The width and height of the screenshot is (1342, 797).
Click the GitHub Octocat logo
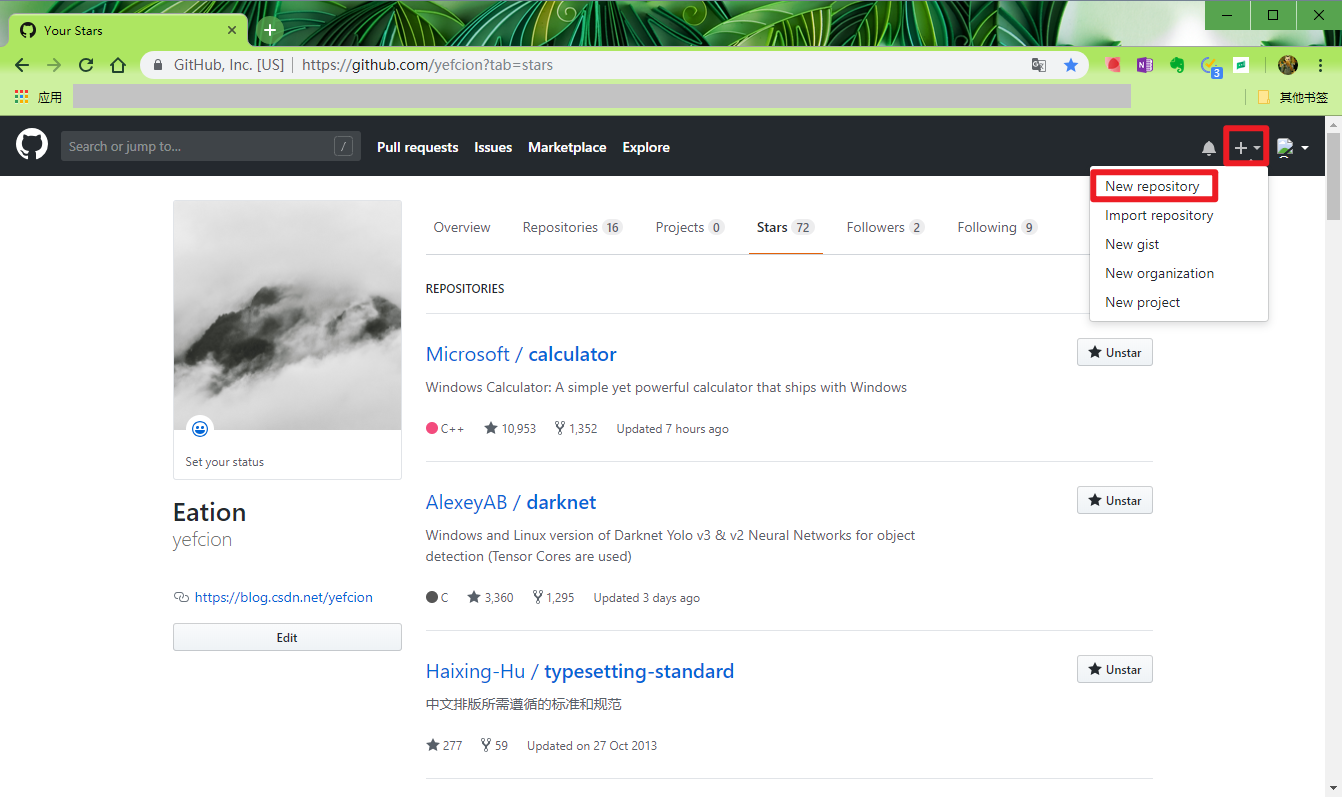click(32, 145)
